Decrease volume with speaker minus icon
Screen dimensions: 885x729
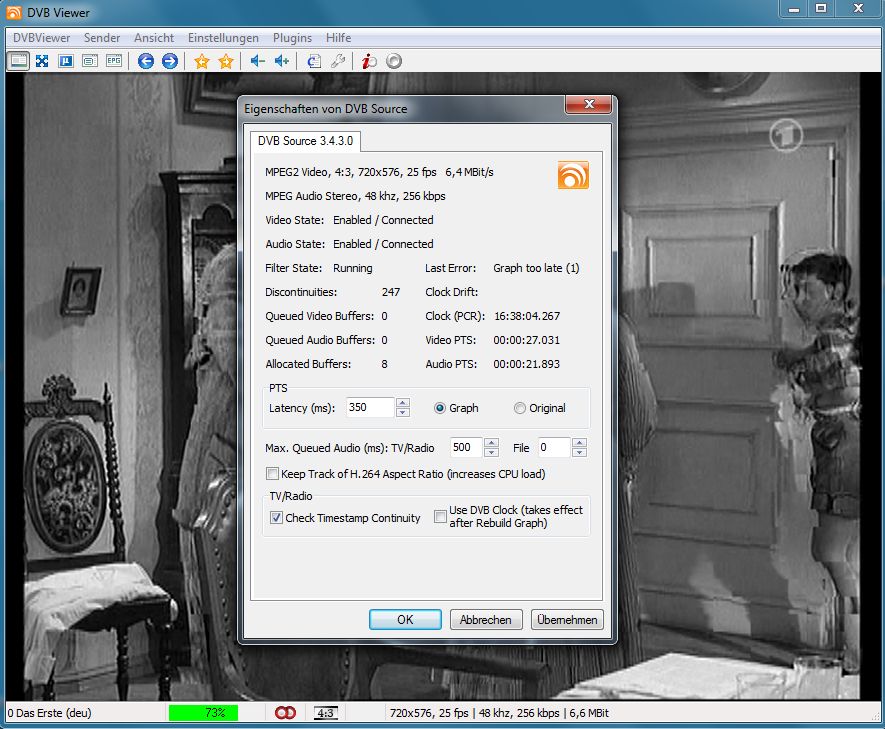[x=257, y=60]
